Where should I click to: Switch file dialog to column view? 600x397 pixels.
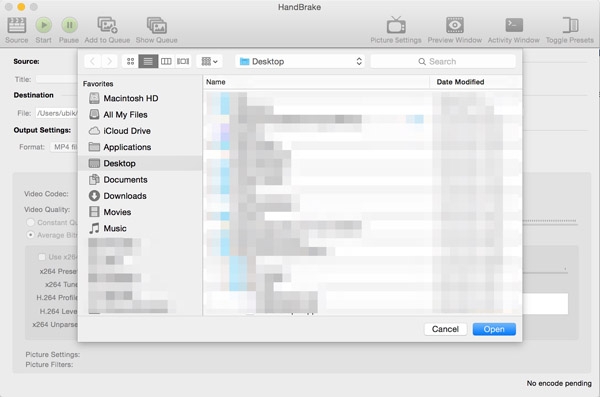click(166, 61)
